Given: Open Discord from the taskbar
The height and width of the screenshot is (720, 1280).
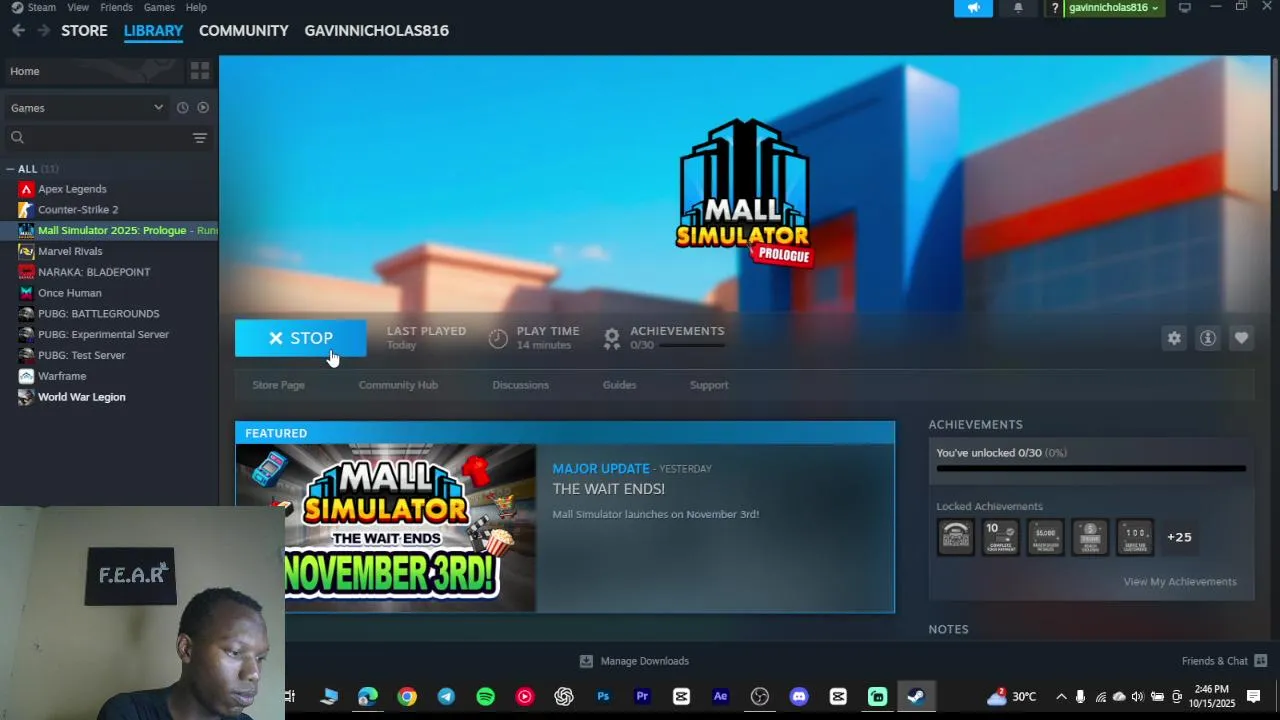Looking at the screenshot, I should pos(799,697).
